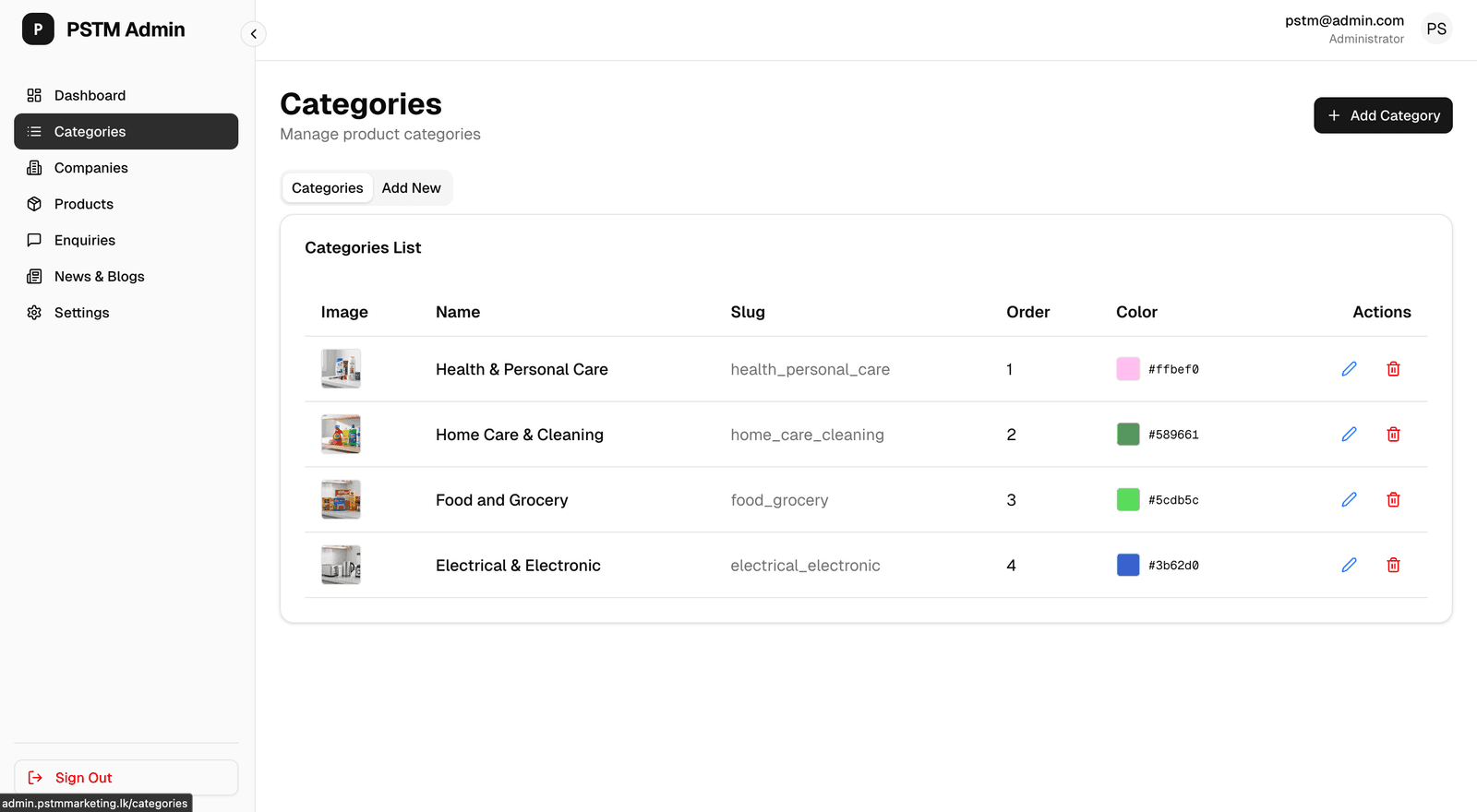Open the Food and Grocery thumbnail image
The image size is (1477, 812).
(x=341, y=500)
